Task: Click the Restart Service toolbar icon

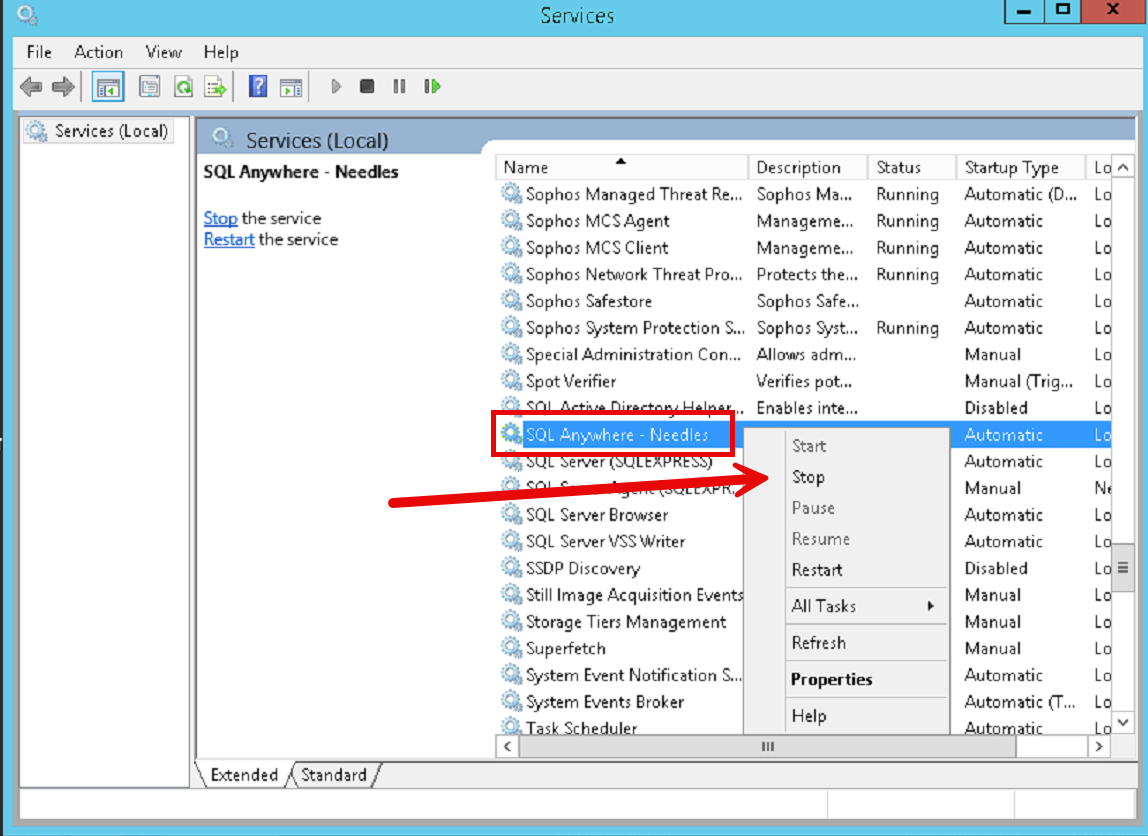Action: pyautogui.click(x=432, y=86)
